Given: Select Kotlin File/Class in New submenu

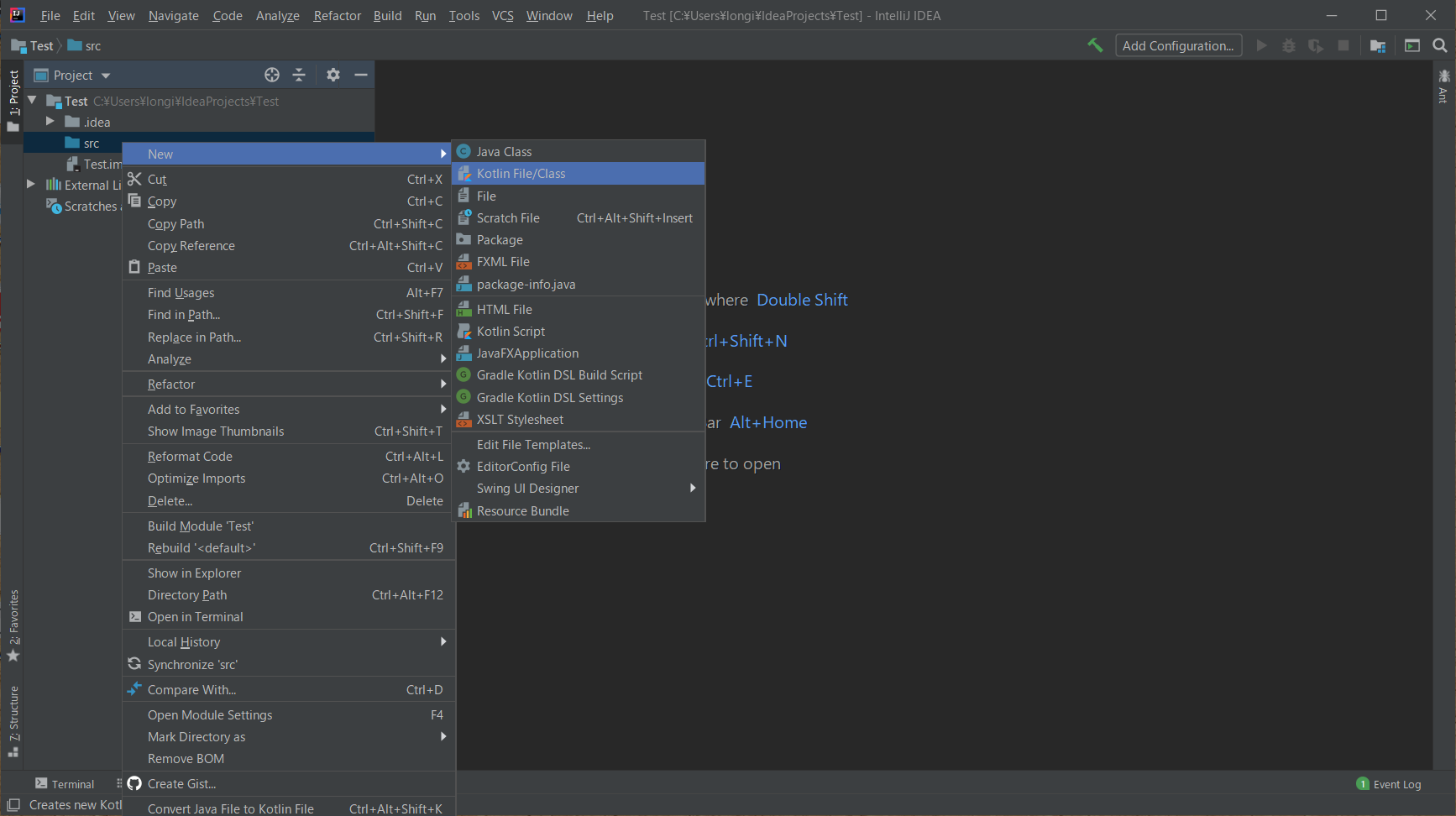Looking at the screenshot, I should [x=578, y=173].
